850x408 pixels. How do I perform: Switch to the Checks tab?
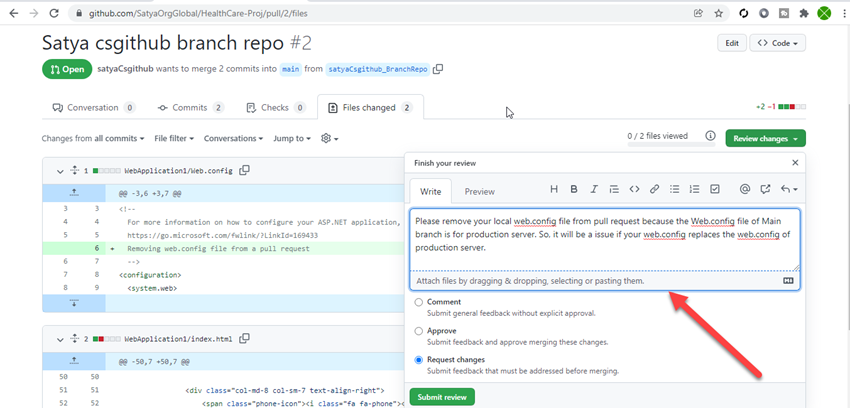tap(276, 108)
